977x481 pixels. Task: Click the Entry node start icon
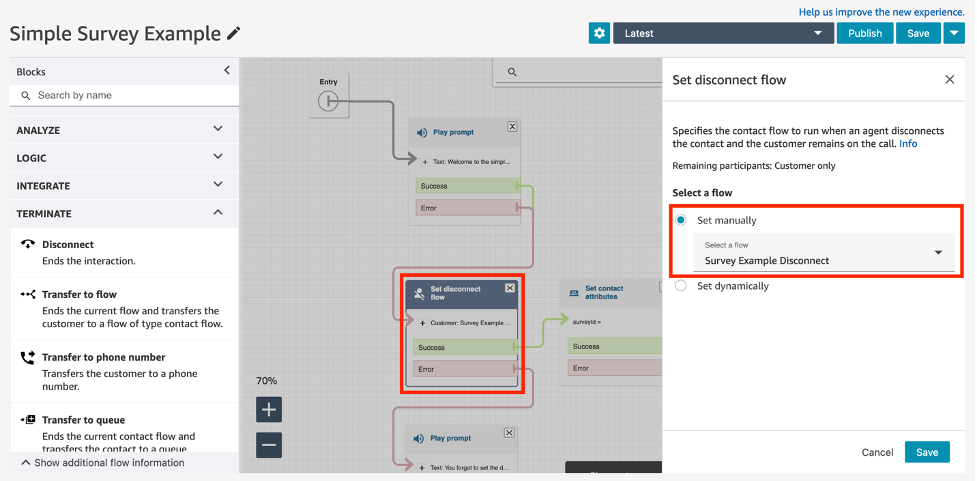point(328,101)
